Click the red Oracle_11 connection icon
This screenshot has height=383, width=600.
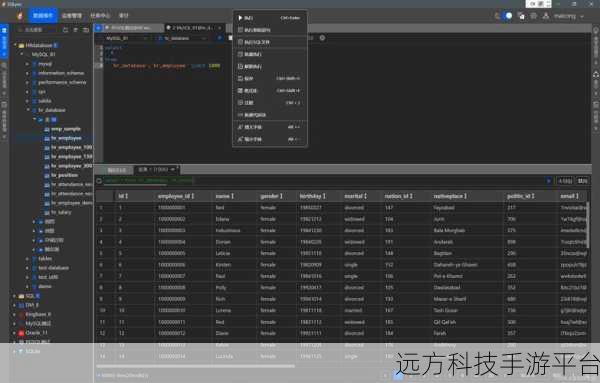(x=21, y=333)
